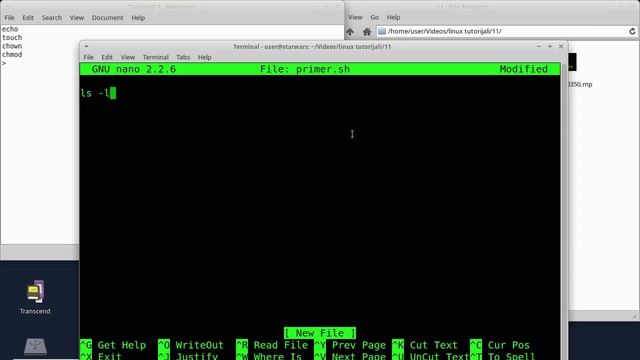Open Help menu in File Manager
Viewport: 640px width, 360px height.
[393, 17]
